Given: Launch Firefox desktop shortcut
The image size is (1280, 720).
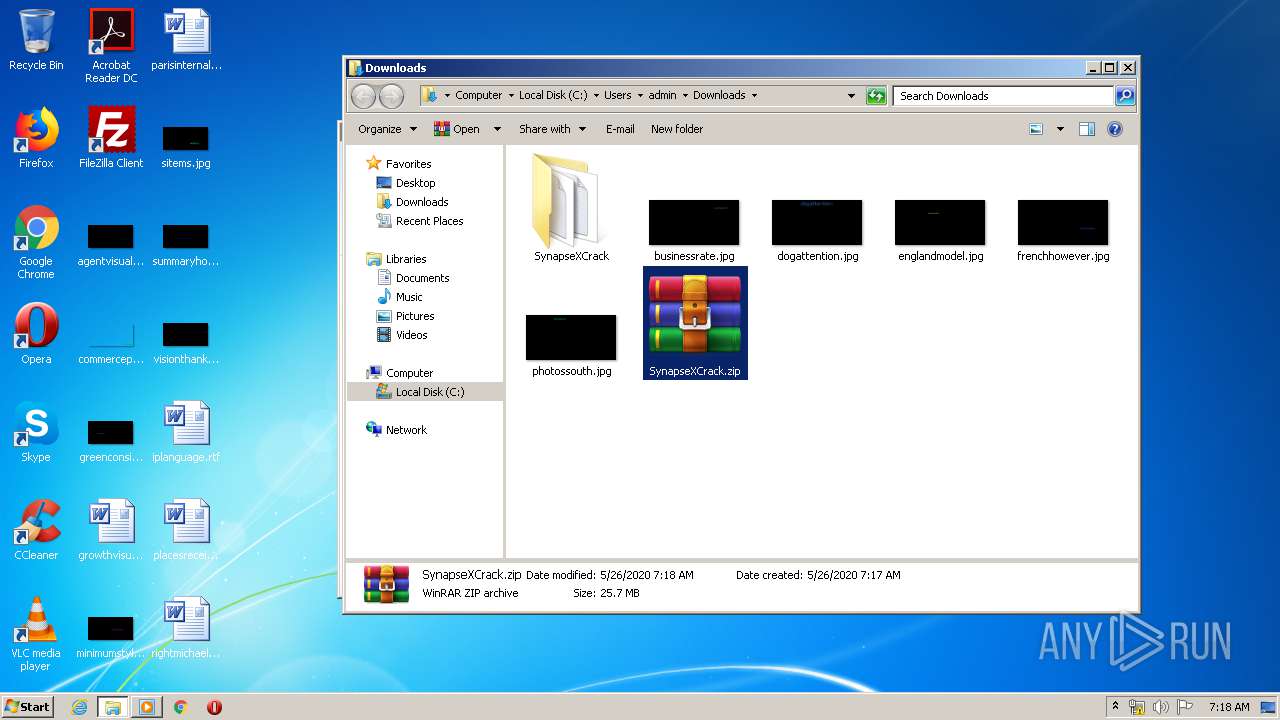Looking at the screenshot, I should (x=36, y=138).
